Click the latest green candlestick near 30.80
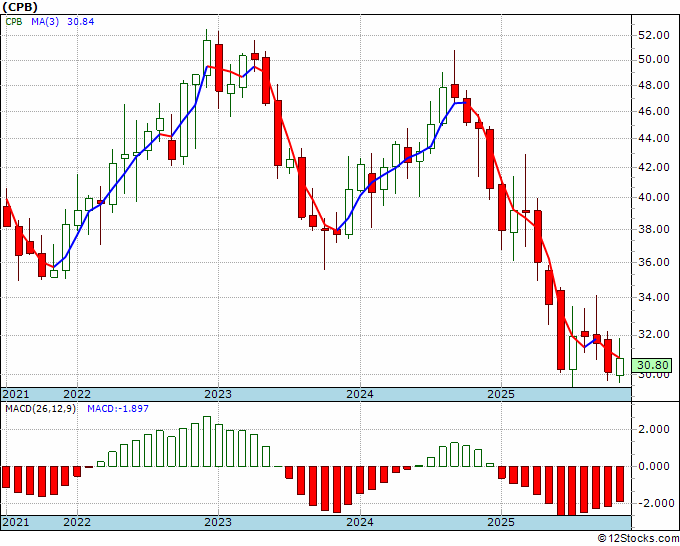 [619, 367]
